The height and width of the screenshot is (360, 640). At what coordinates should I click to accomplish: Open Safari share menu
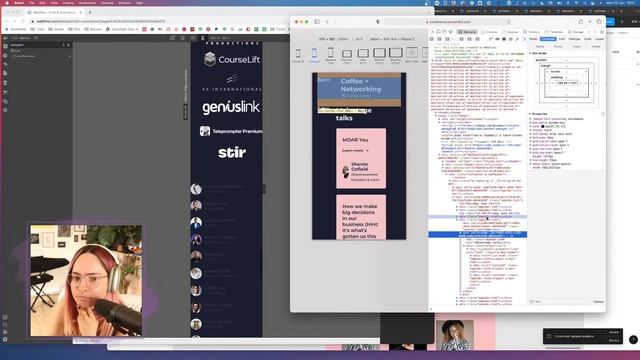click(x=580, y=22)
